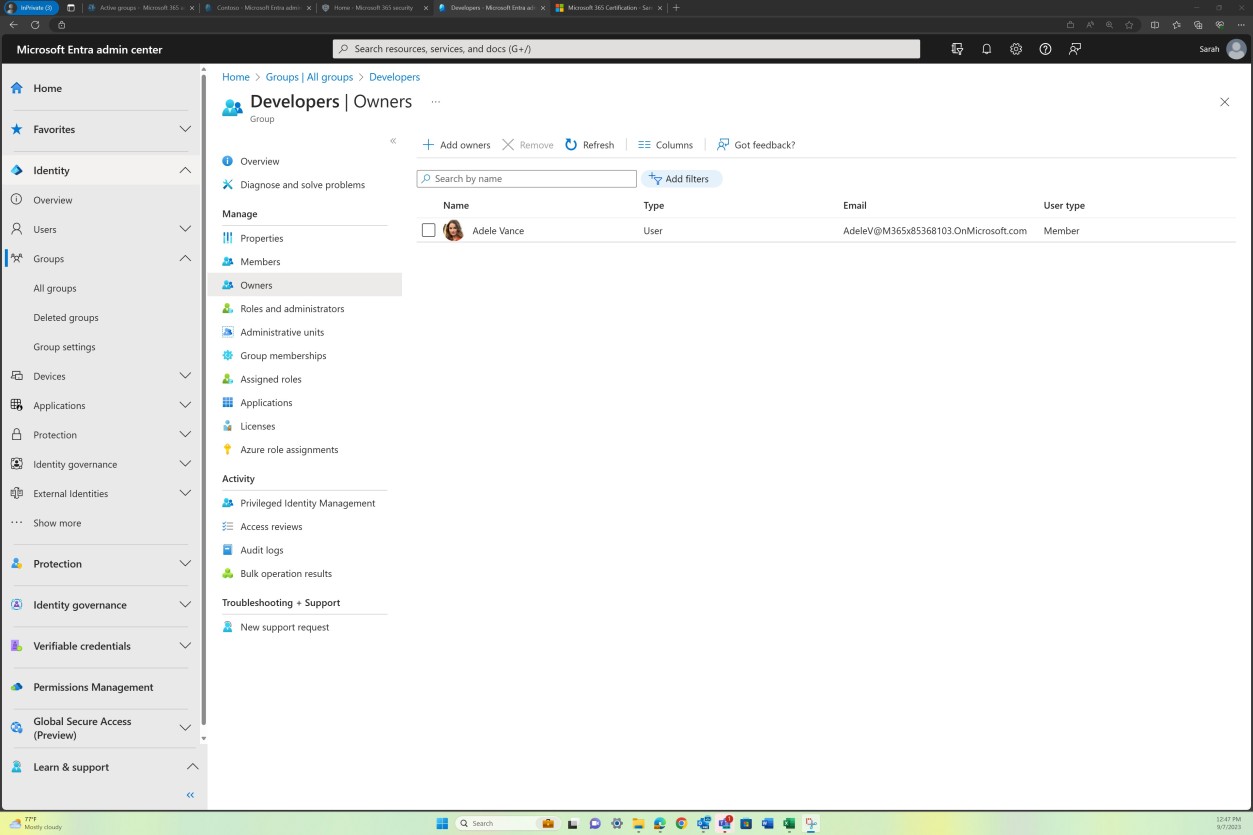Viewport: 1253px width, 835px height.
Task: Click the help question mark icon
Action: pos(1045,48)
